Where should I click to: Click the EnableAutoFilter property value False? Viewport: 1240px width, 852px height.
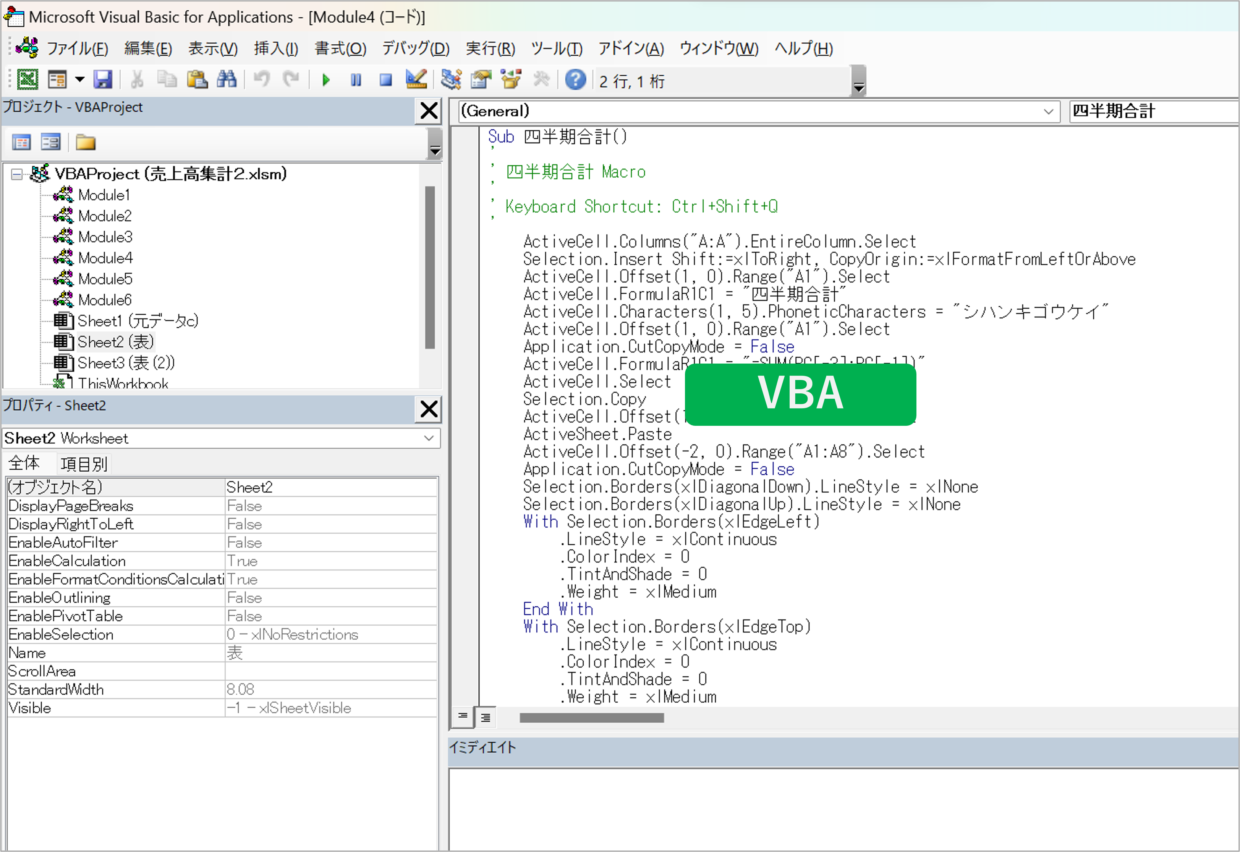coord(331,542)
